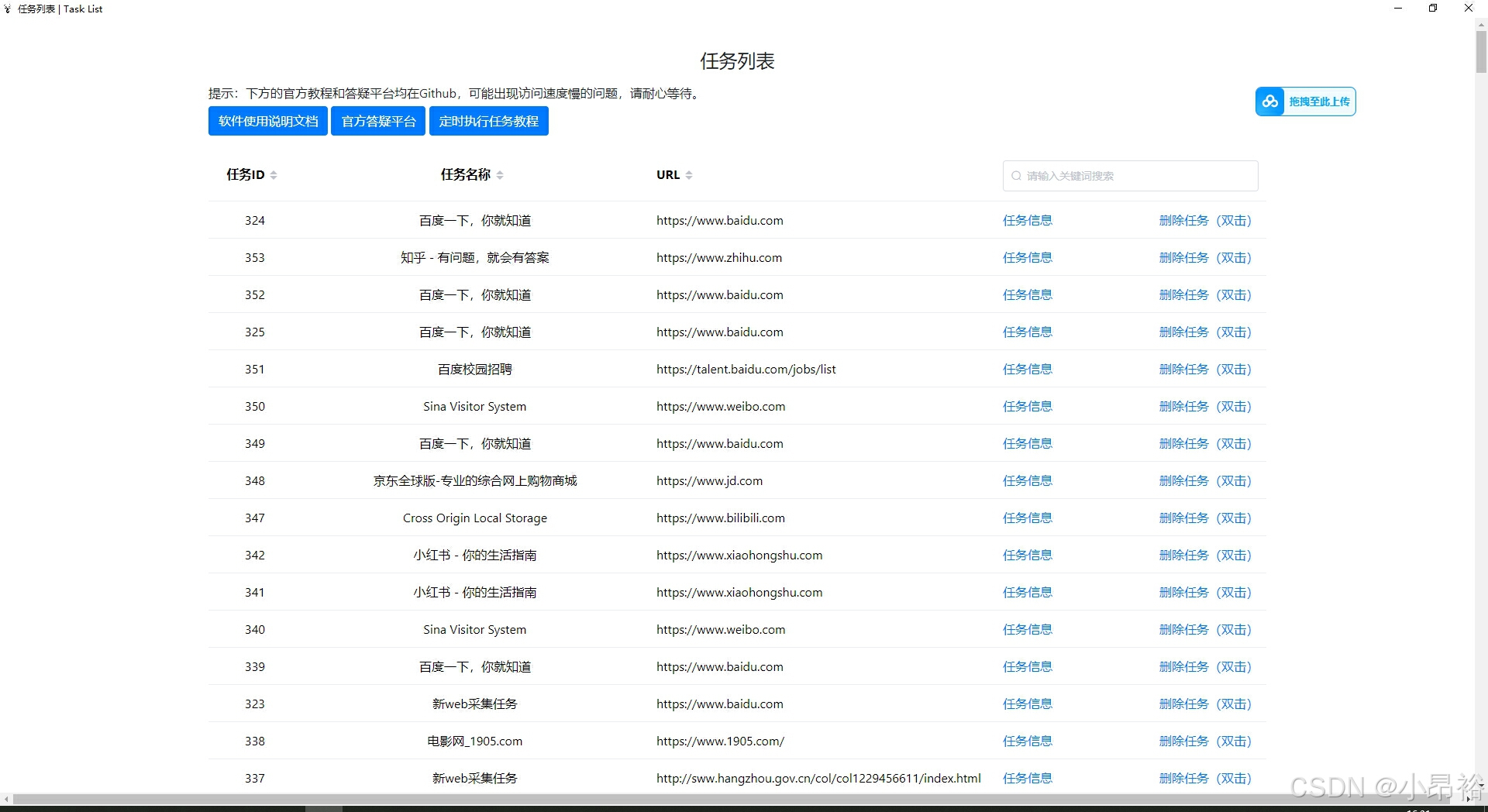The image size is (1488, 812).
Task: Open 任务信息 for task 338
Action: [1028, 741]
